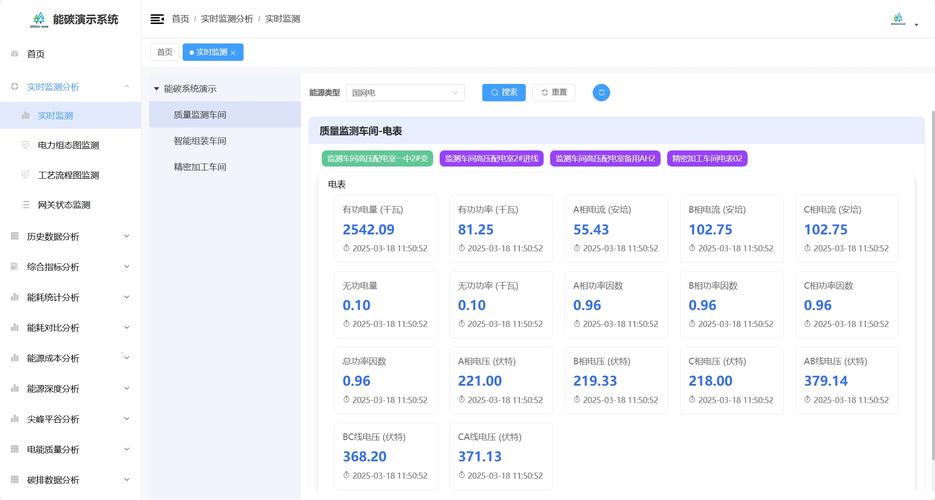Close the 实时监测 tab with its x icon
The height and width of the screenshot is (500, 935).
point(233,53)
